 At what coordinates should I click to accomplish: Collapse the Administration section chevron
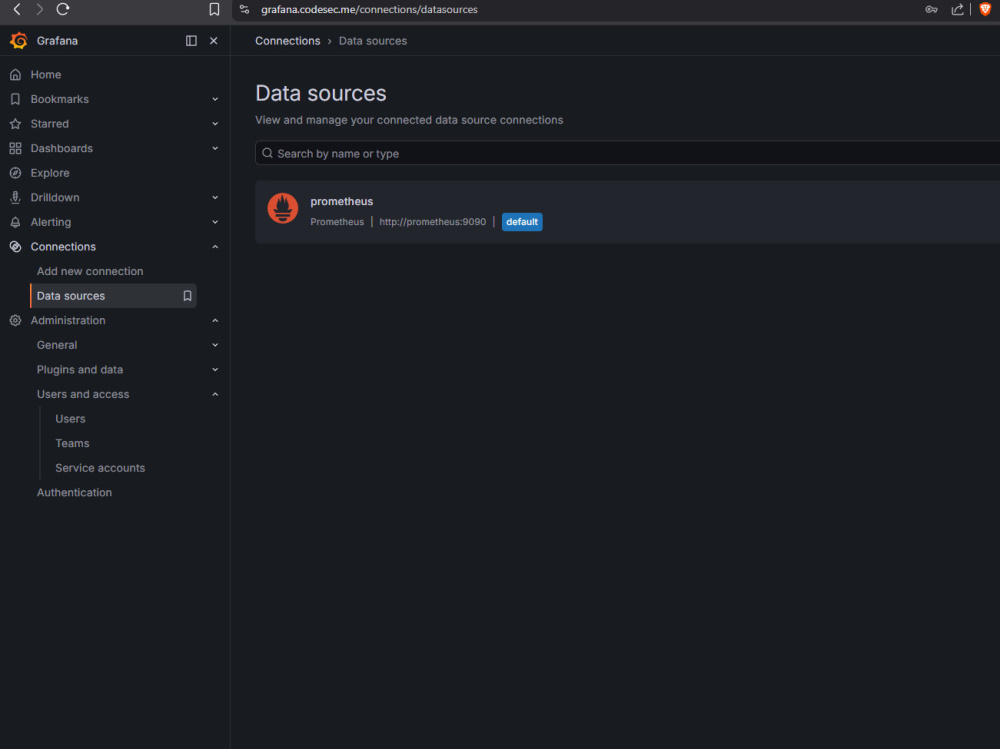pyautogui.click(x=215, y=320)
